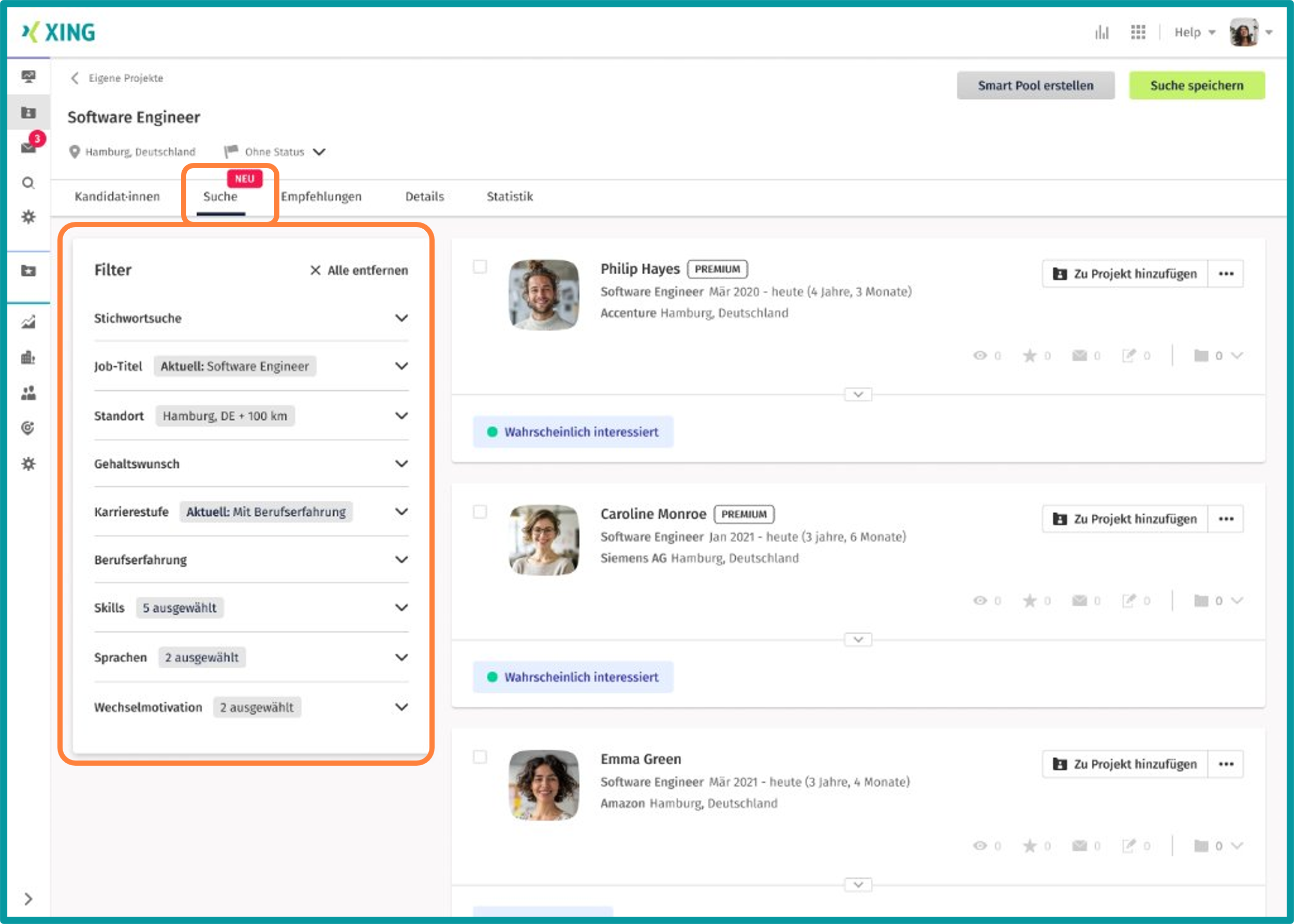The width and height of the screenshot is (1294, 924).
Task: Click the magnifier search icon in sidebar
Action: click(28, 183)
